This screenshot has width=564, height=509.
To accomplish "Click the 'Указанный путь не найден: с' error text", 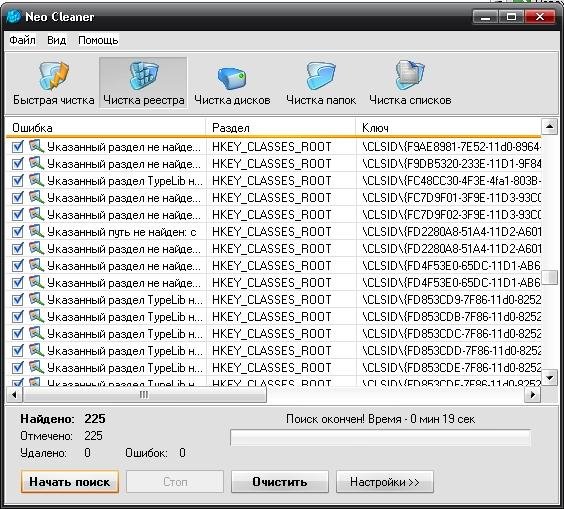I will pos(122,232).
